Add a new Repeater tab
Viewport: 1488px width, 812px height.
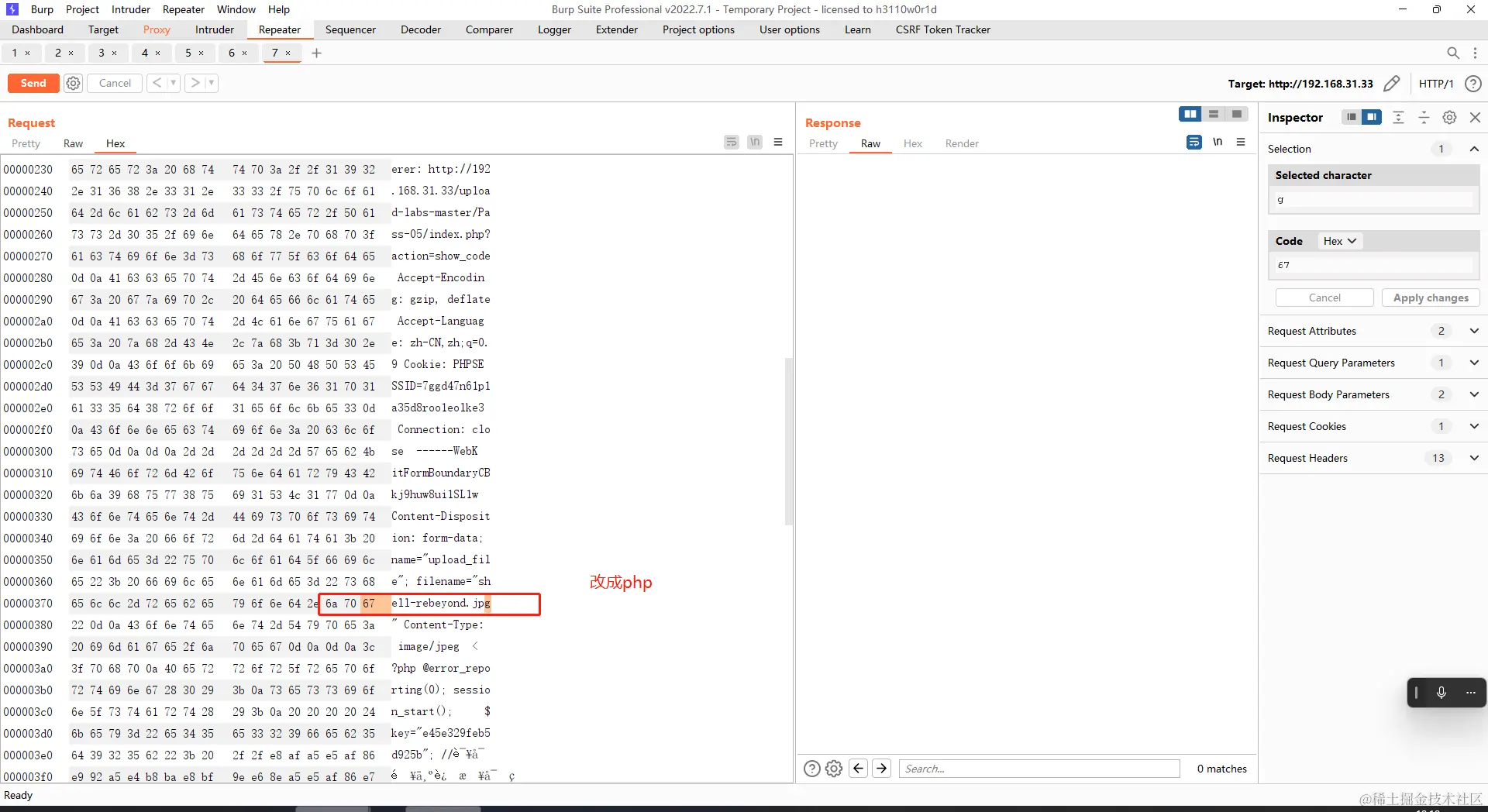click(x=316, y=53)
